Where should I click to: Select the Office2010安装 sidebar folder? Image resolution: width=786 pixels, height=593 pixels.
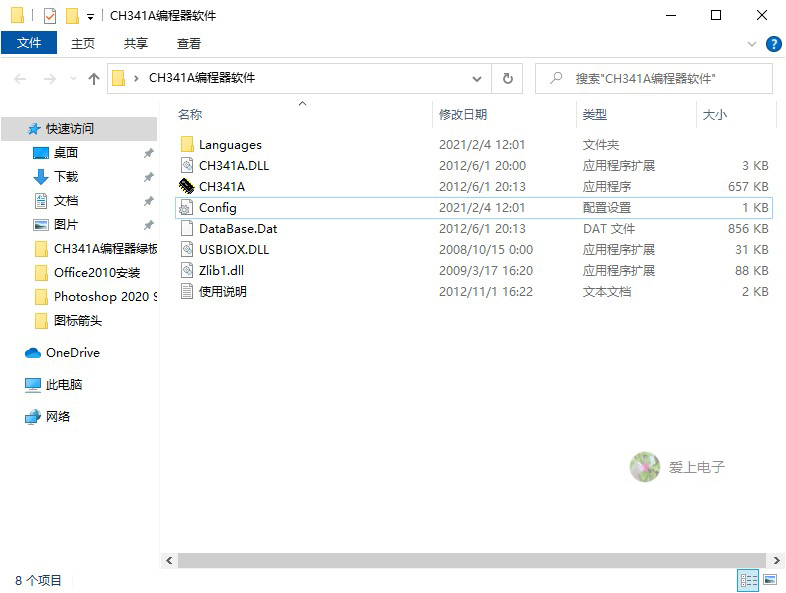87,273
